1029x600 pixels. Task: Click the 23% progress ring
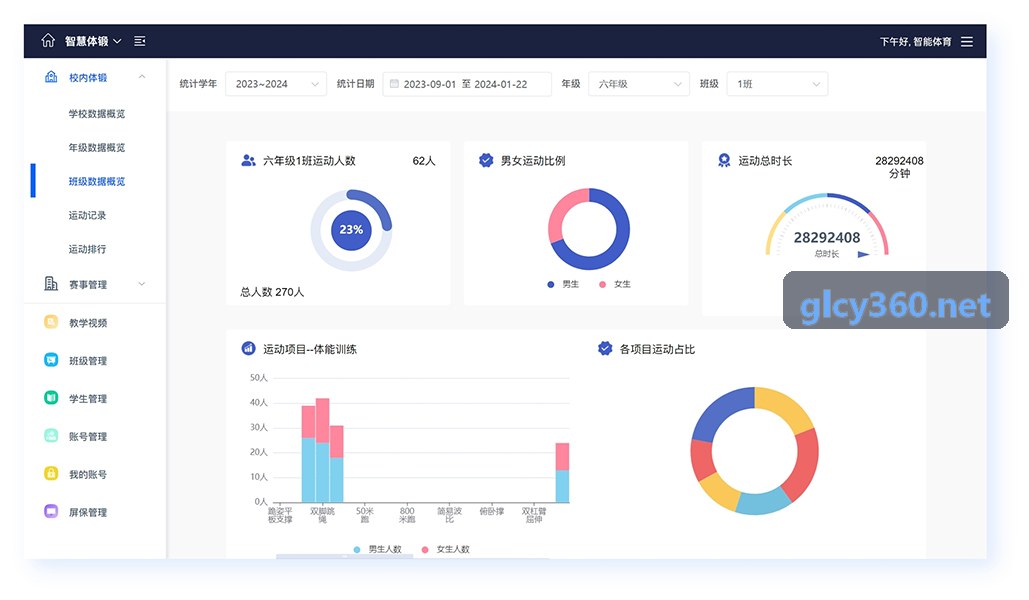tap(351, 230)
